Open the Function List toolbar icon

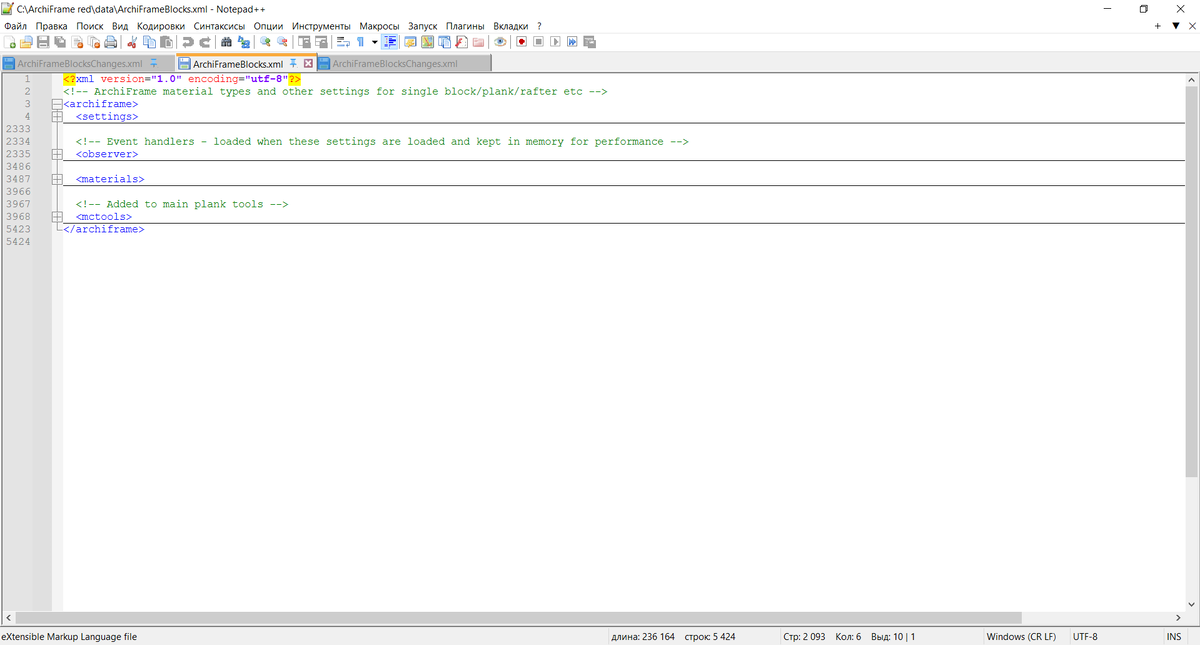point(461,42)
